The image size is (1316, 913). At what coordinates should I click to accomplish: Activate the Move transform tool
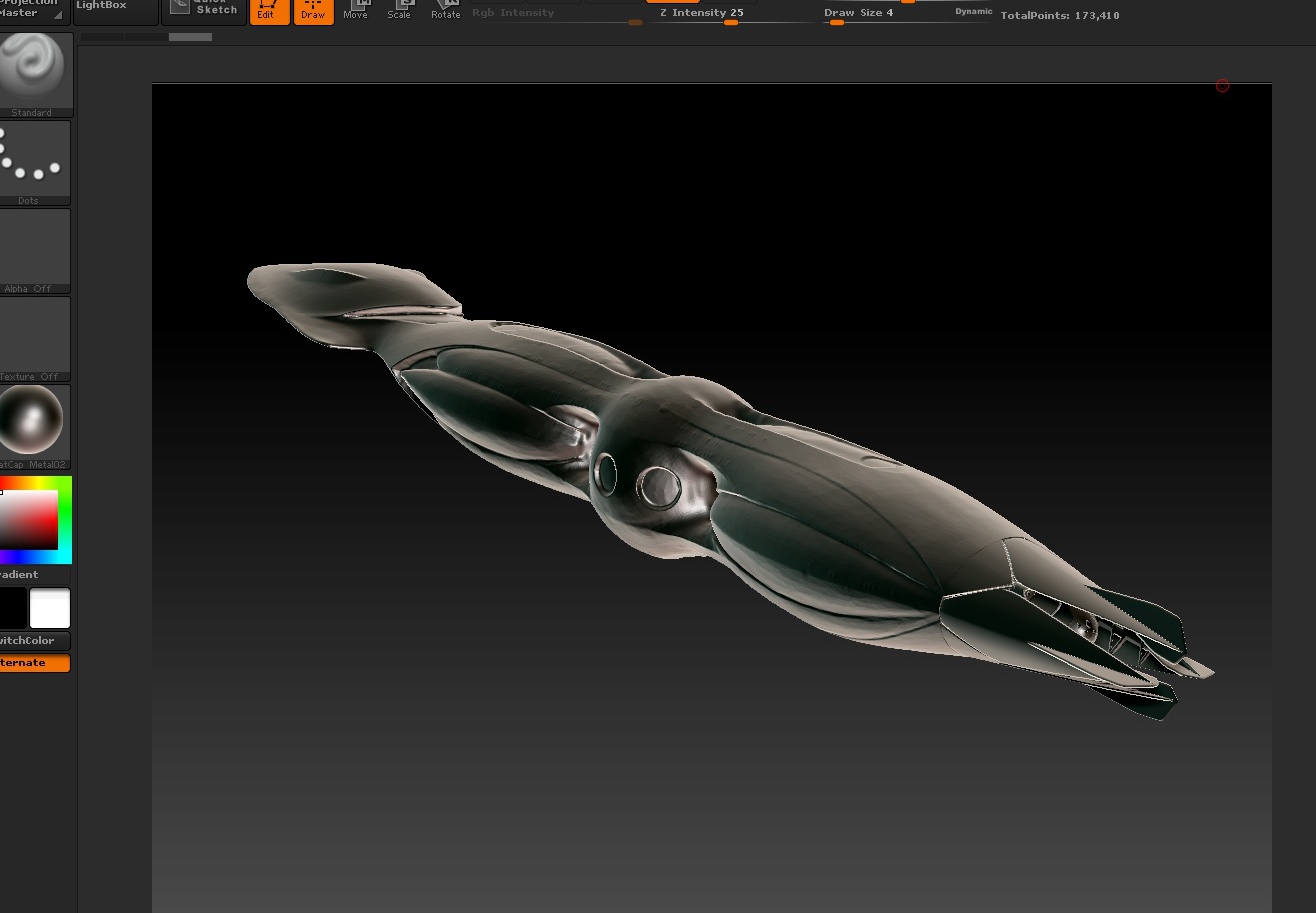click(356, 10)
